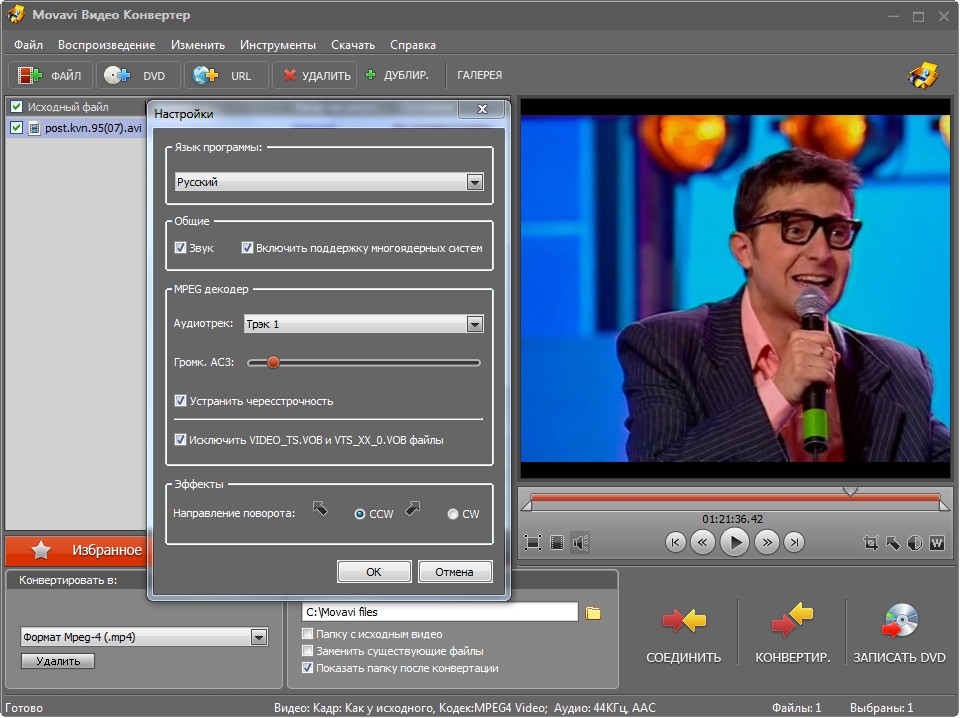Select the CW rotation radio button
960x718 pixels.
(x=453, y=514)
